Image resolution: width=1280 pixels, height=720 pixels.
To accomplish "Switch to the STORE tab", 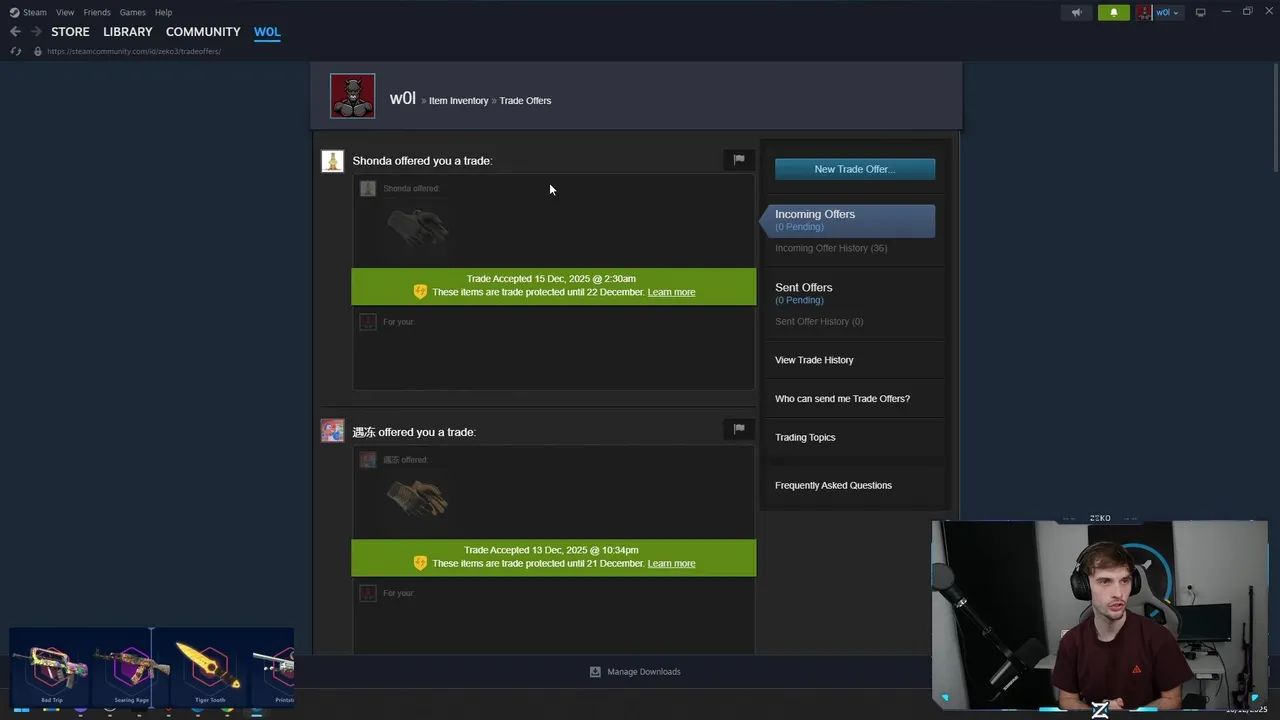I will click(70, 32).
